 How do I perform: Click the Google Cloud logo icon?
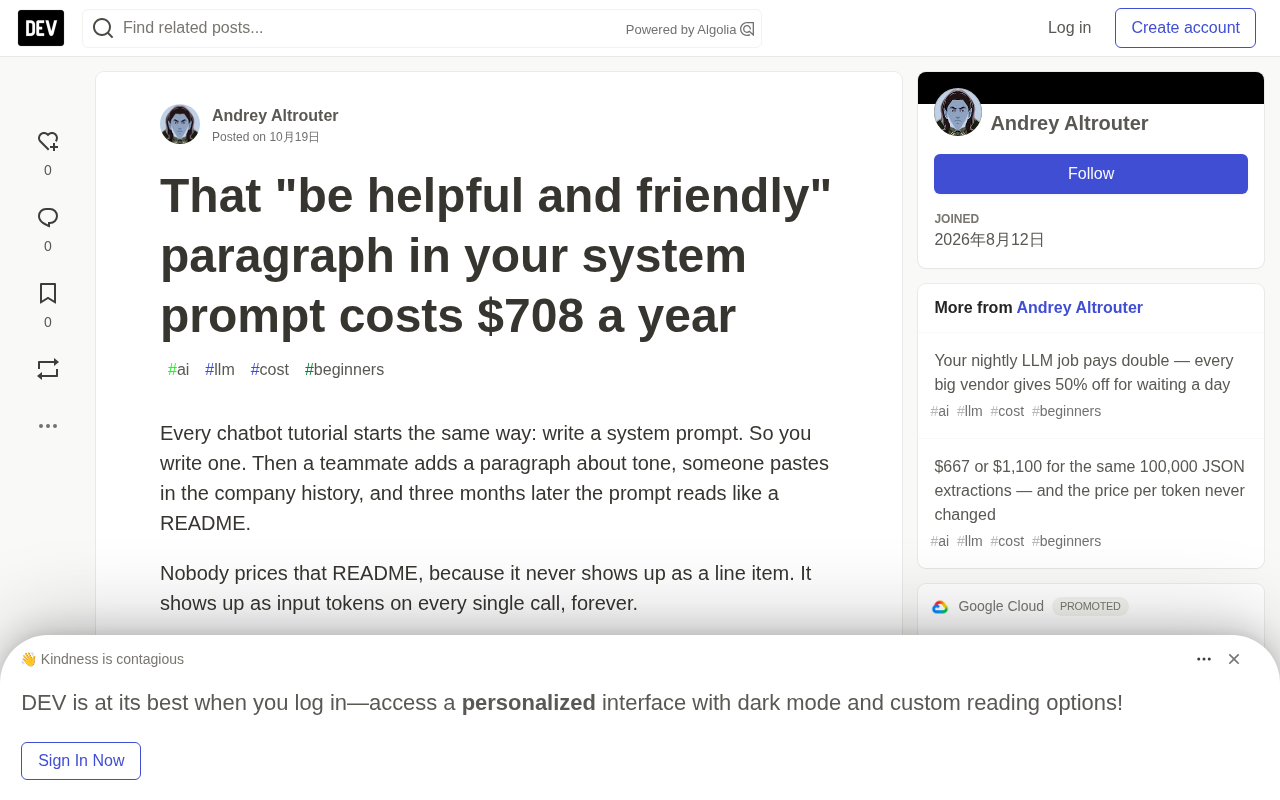click(940, 607)
